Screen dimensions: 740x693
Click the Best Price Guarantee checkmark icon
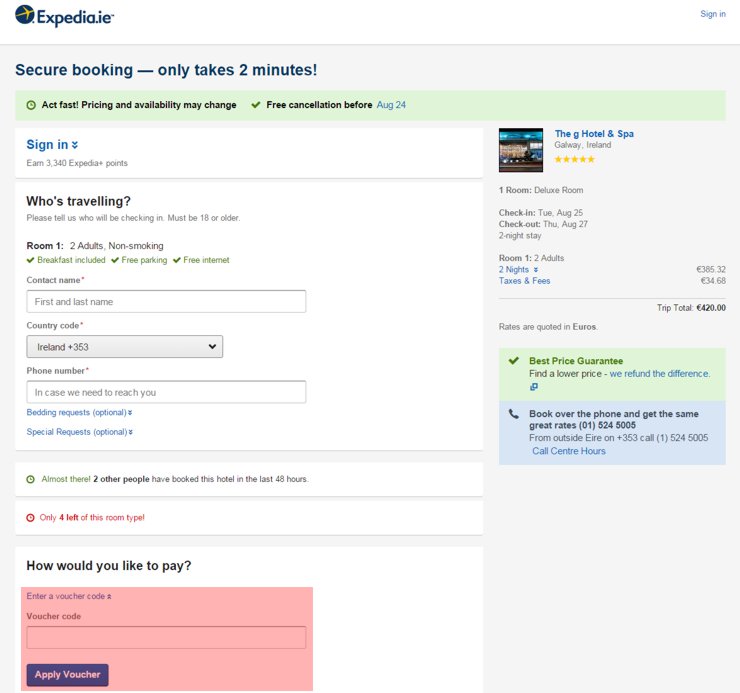point(513,361)
